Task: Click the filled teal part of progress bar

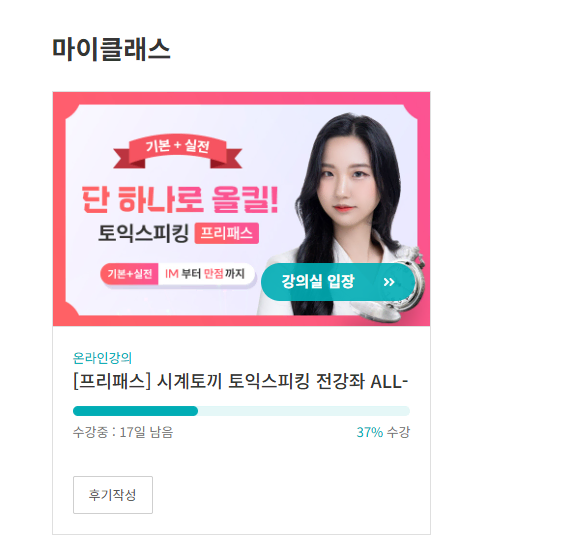Action: pos(135,411)
